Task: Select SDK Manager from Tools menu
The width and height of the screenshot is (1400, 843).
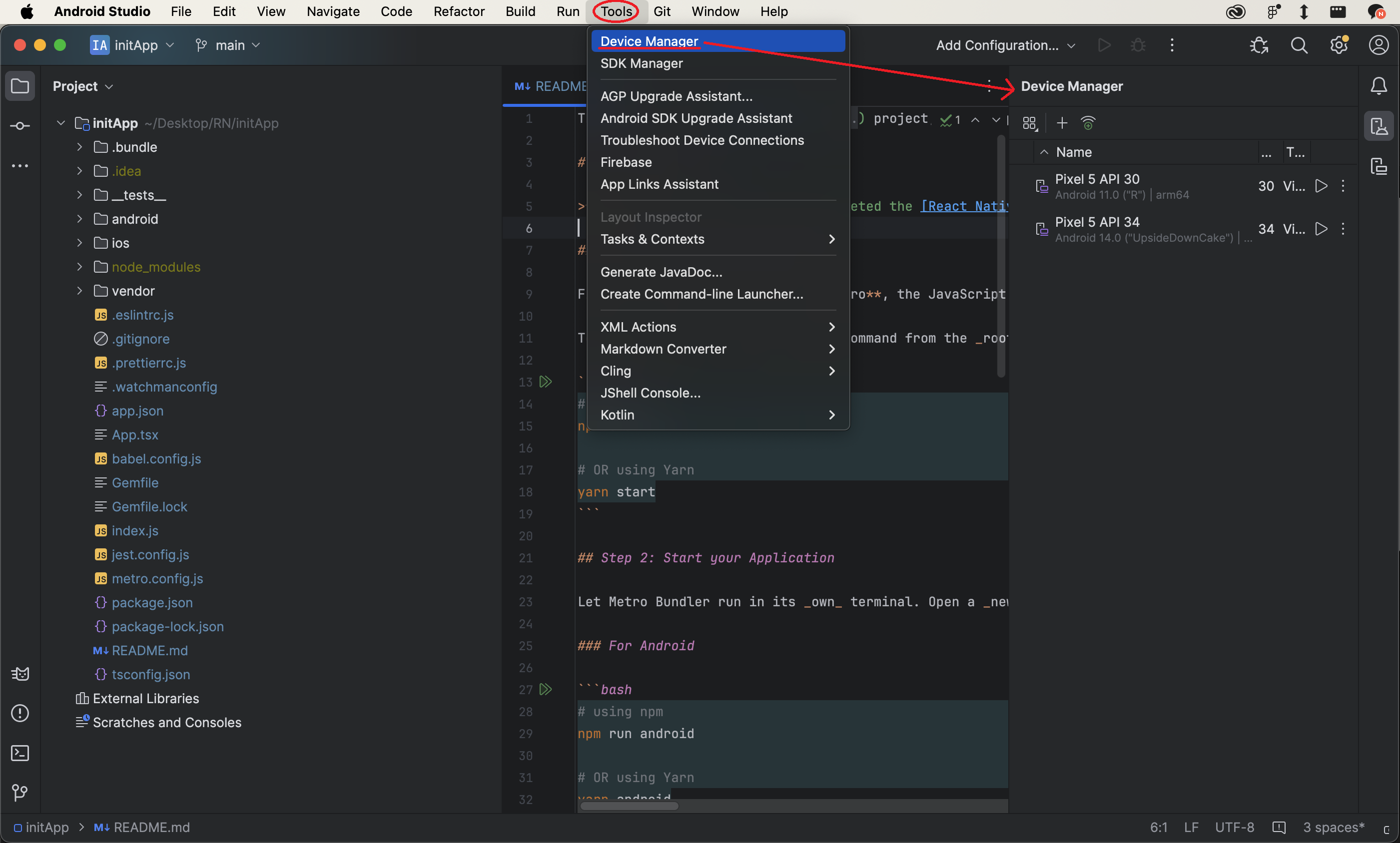Action: (x=642, y=63)
